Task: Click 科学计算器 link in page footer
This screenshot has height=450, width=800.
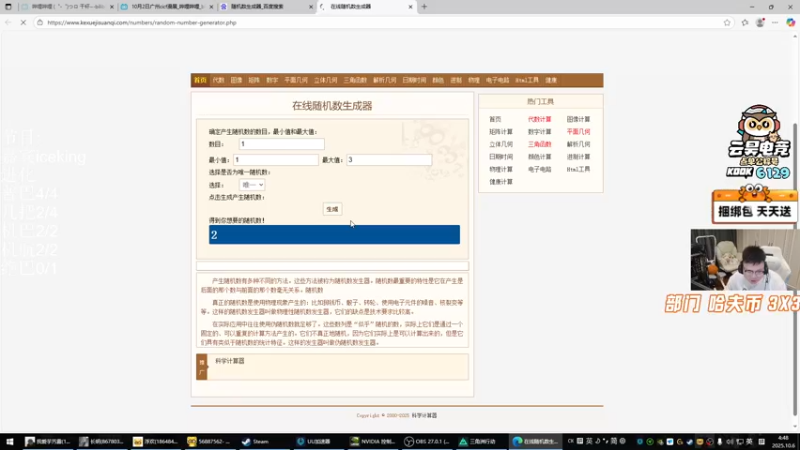Action: coord(424,415)
